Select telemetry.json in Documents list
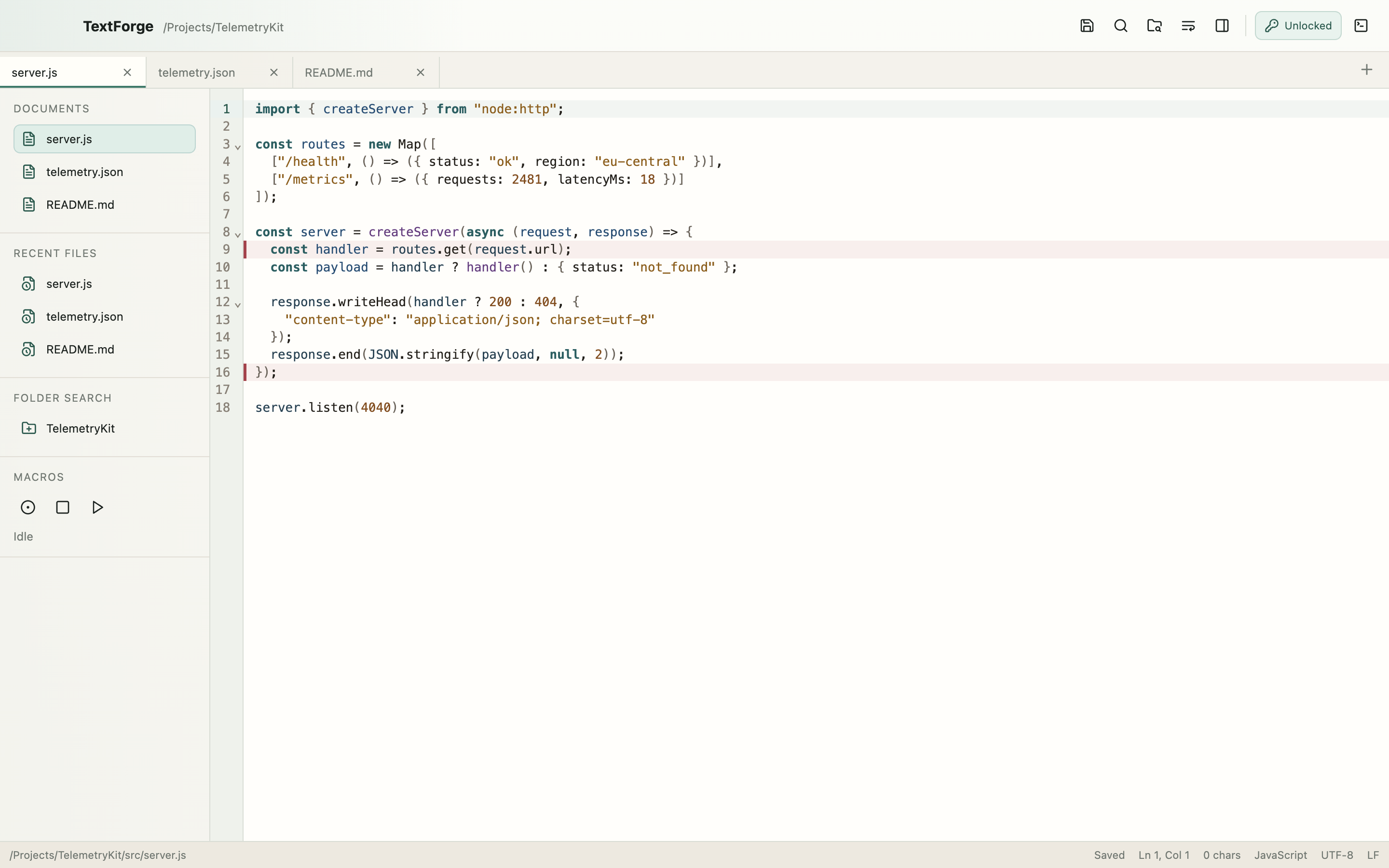The image size is (1389, 868). point(105,172)
